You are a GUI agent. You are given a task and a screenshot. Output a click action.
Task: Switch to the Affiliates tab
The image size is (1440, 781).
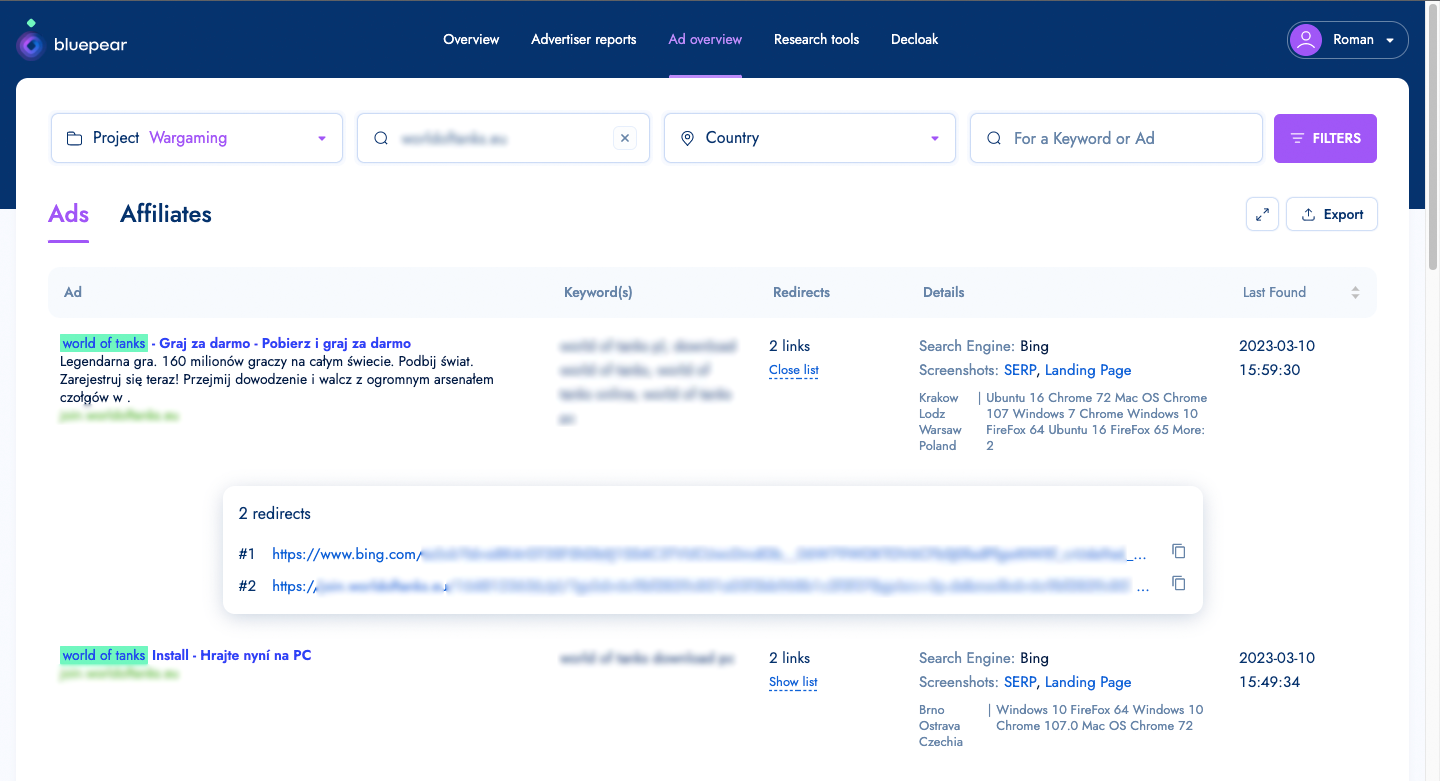[166, 214]
